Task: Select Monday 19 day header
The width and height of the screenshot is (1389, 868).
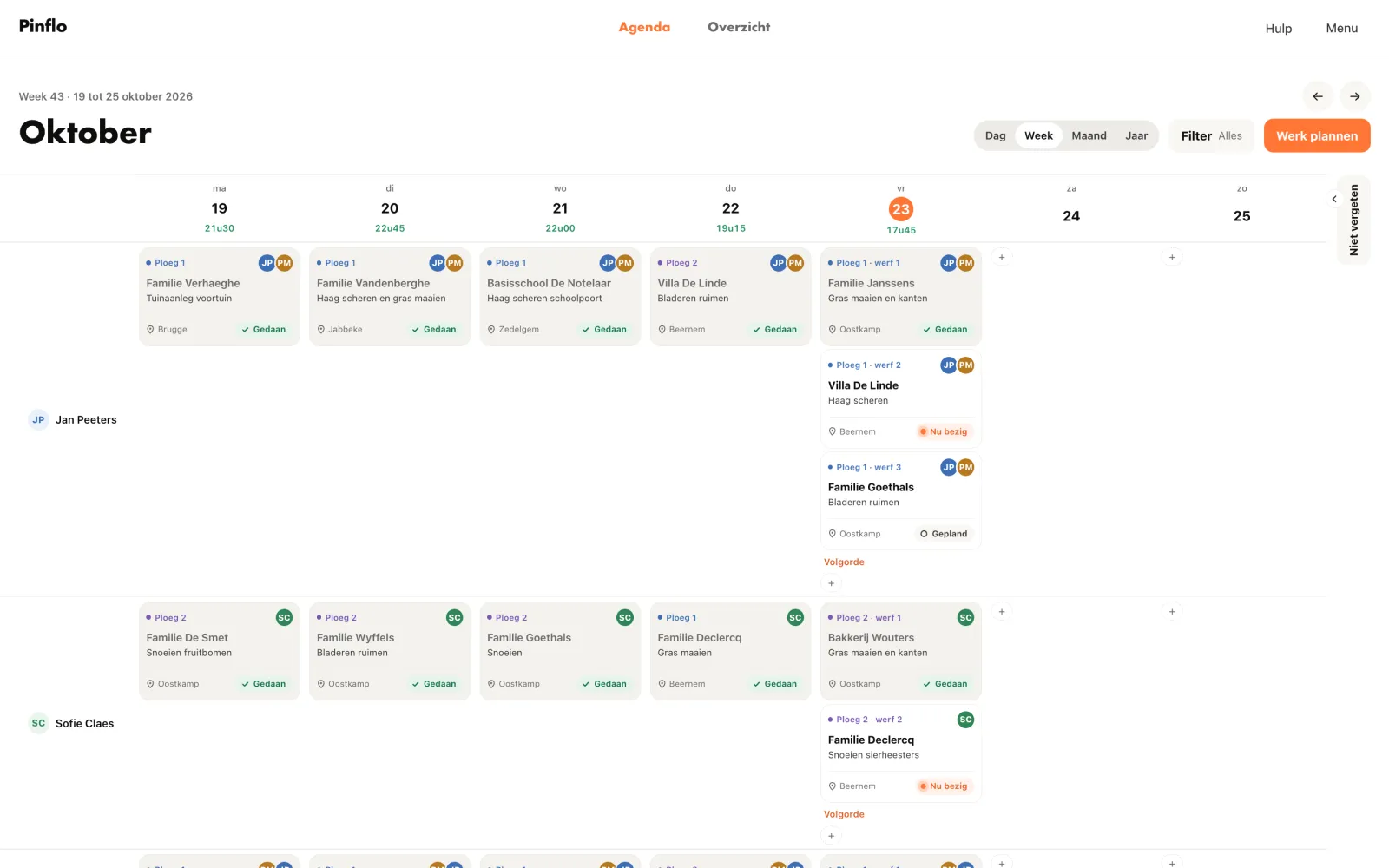Action: 220,208
